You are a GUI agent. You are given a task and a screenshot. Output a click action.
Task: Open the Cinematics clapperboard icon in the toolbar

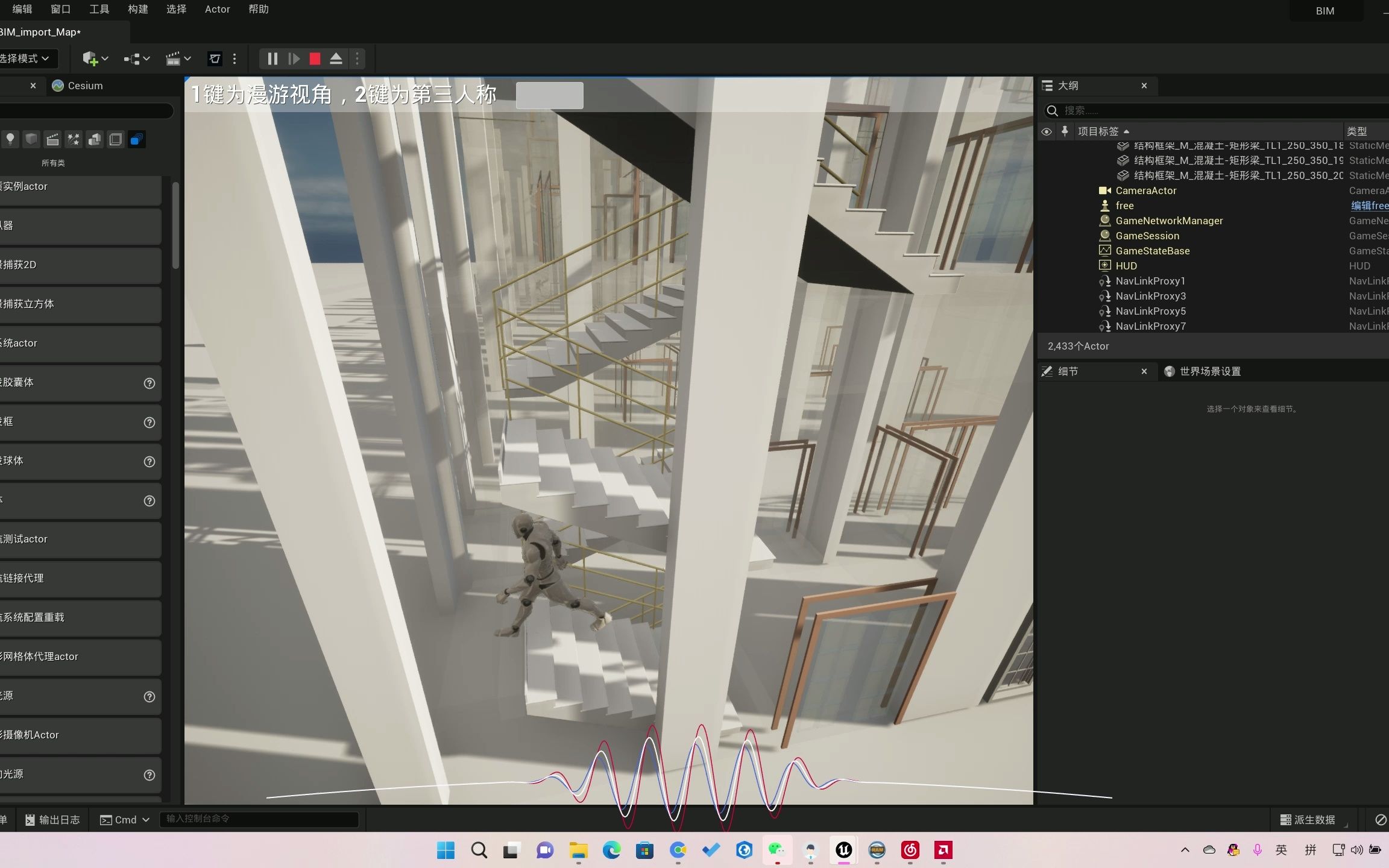(174, 58)
